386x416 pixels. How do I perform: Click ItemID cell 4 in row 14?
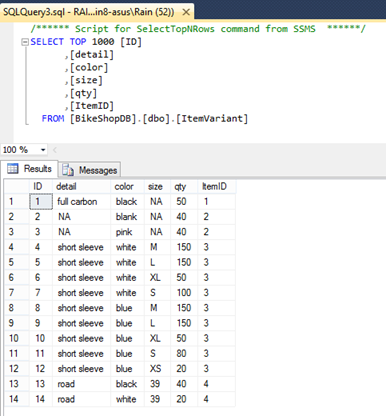pyautogui.click(x=217, y=399)
